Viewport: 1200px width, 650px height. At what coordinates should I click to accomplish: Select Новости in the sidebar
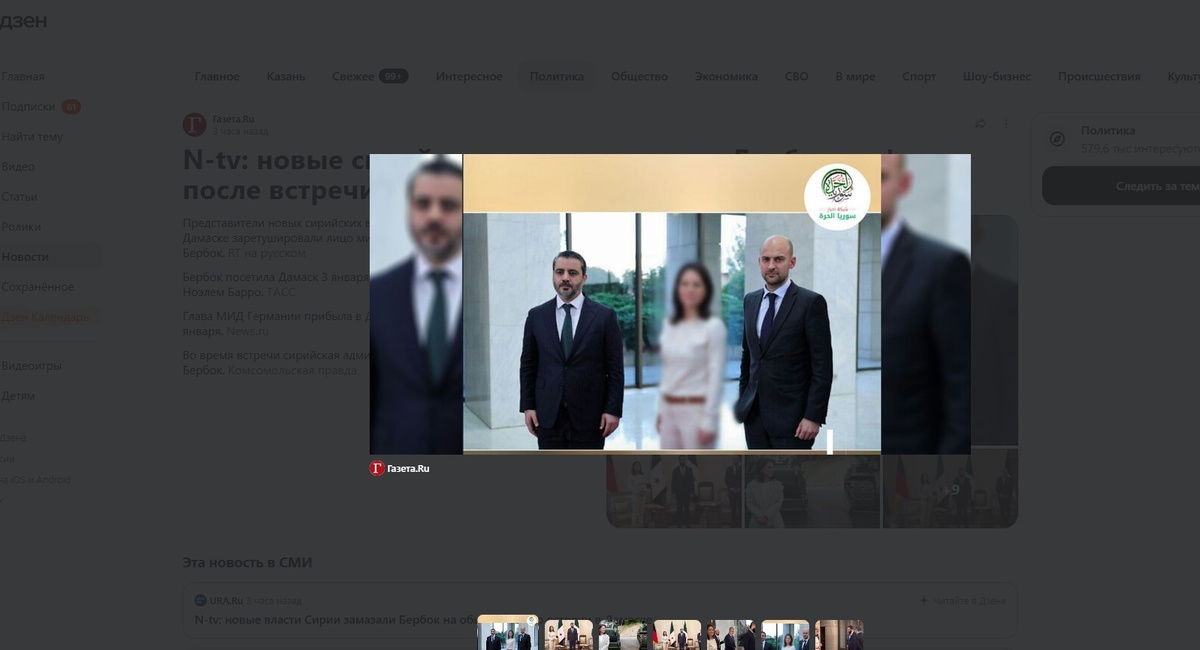(25, 257)
